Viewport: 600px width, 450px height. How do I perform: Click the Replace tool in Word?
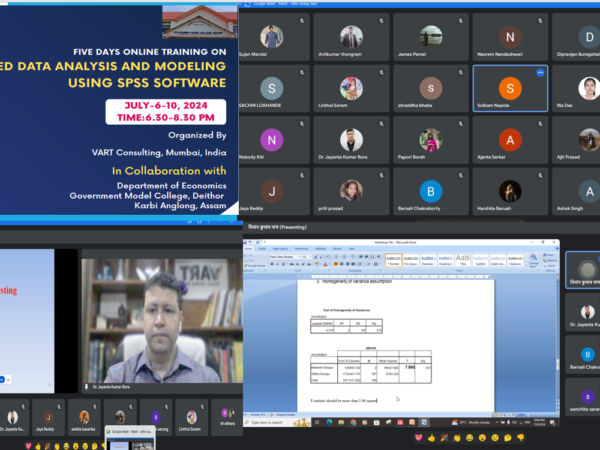[x=551, y=261]
